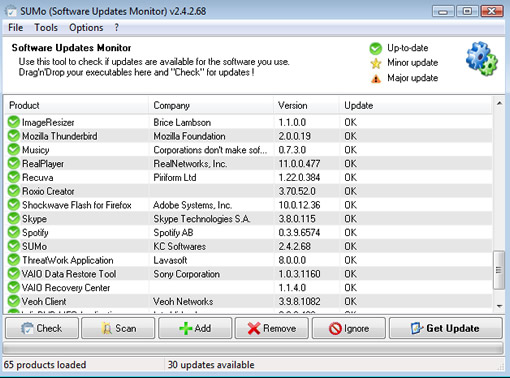
Task: Sort by the Company column header
Action: (x=211, y=105)
